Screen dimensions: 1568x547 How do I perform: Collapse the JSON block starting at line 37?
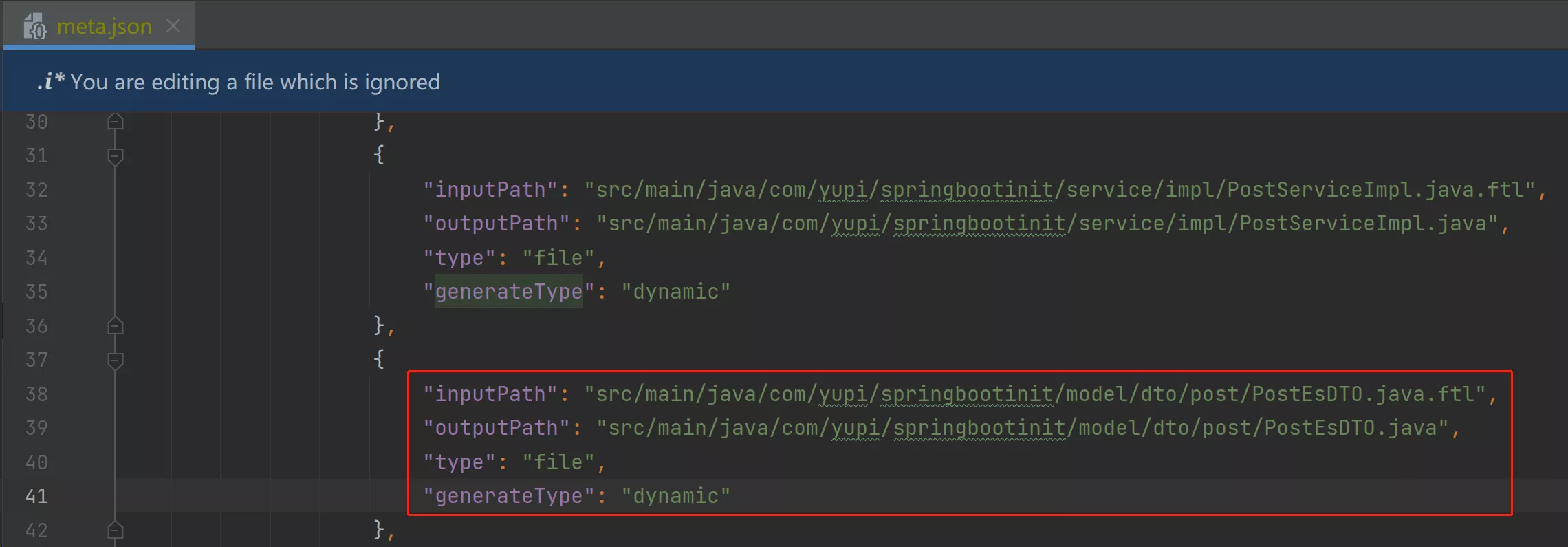click(x=116, y=361)
